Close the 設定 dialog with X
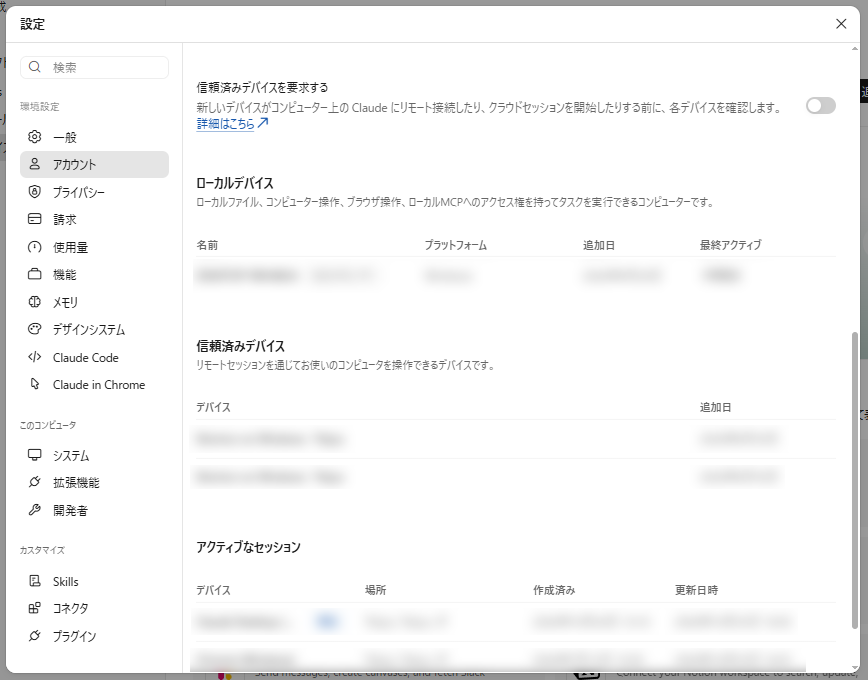This screenshot has height=680, width=868. pyautogui.click(x=841, y=24)
